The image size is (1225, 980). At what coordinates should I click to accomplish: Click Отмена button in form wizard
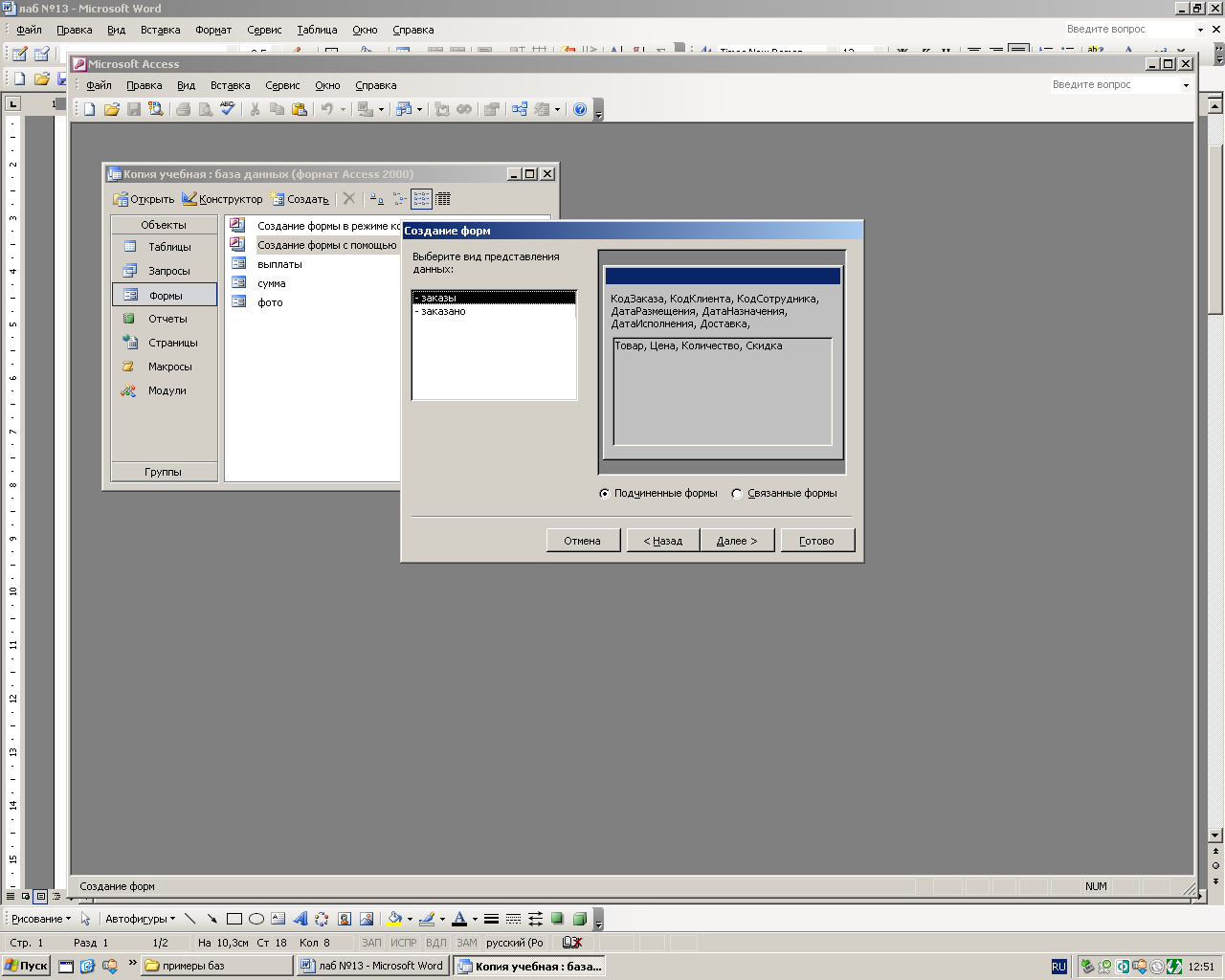[583, 541]
